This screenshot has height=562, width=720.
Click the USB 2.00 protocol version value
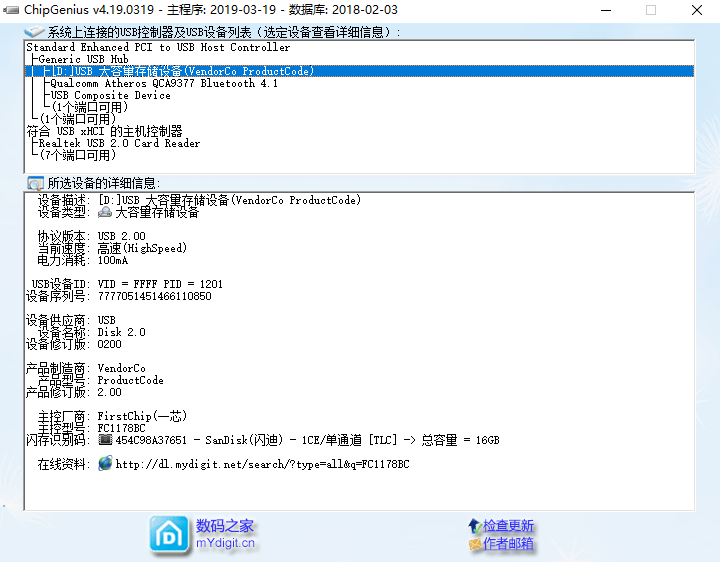point(122,236)
